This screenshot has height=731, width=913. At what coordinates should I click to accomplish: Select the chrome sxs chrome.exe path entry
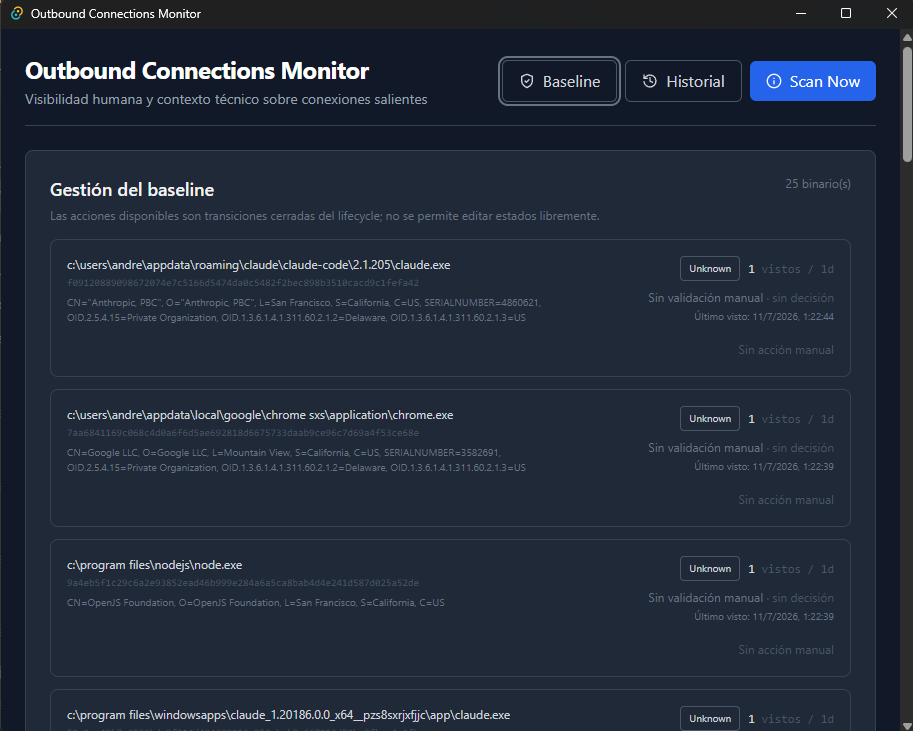pyautogui.click(x=260, y=415)
